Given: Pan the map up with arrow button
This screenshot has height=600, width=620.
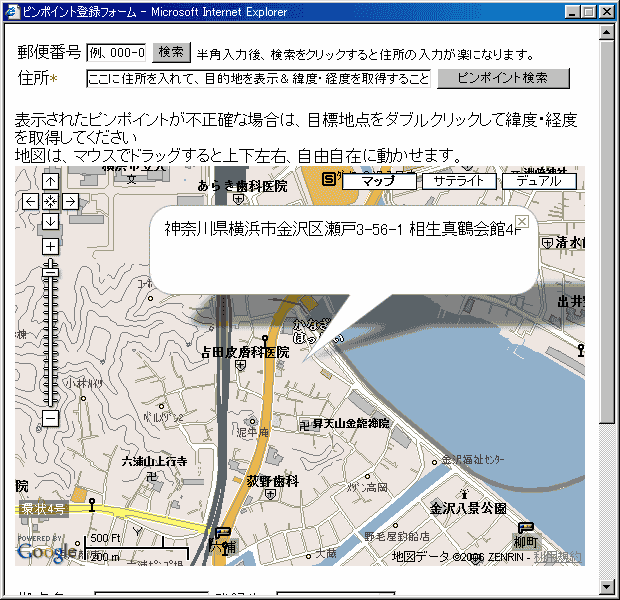Looking at the screenshot, I should click(x=50, y=182).
